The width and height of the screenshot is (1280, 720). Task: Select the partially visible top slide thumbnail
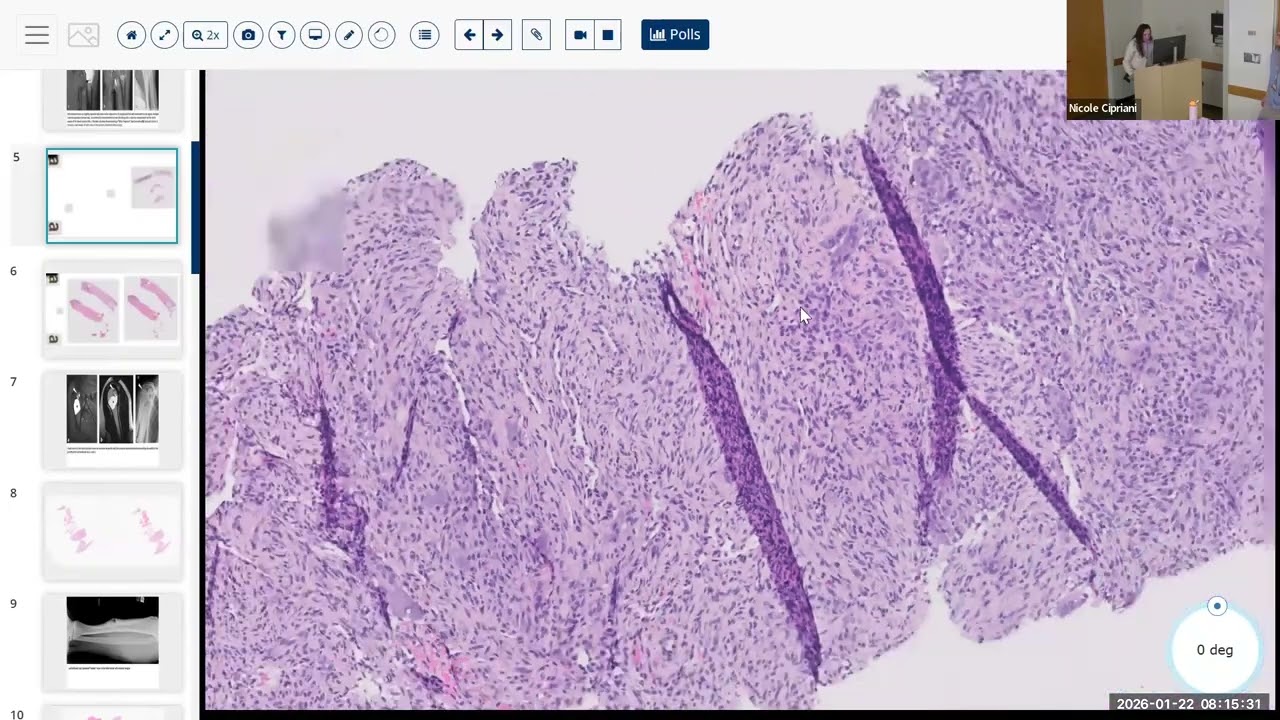(x=112, y=99)
